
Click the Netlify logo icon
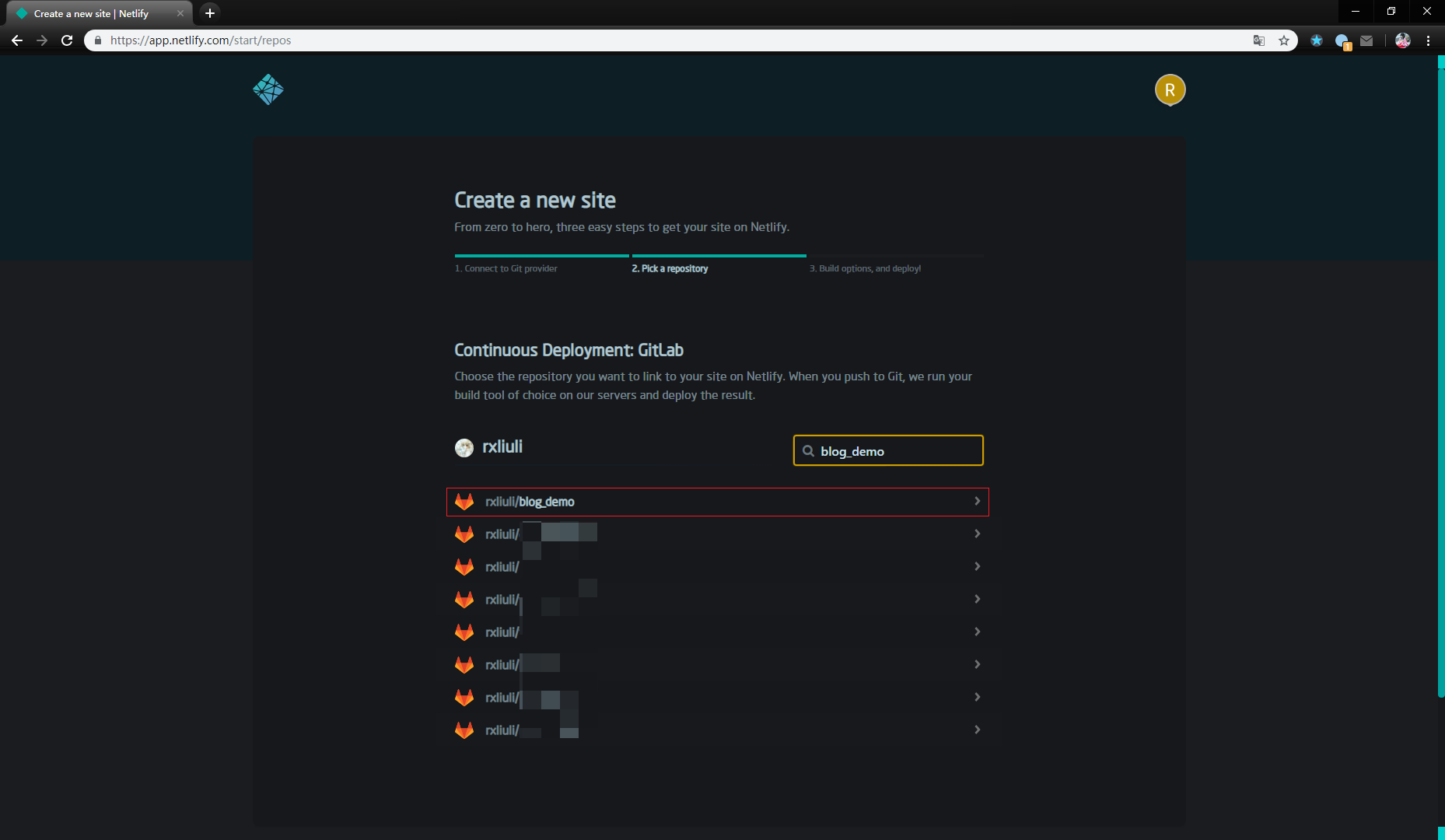(268, 89)
